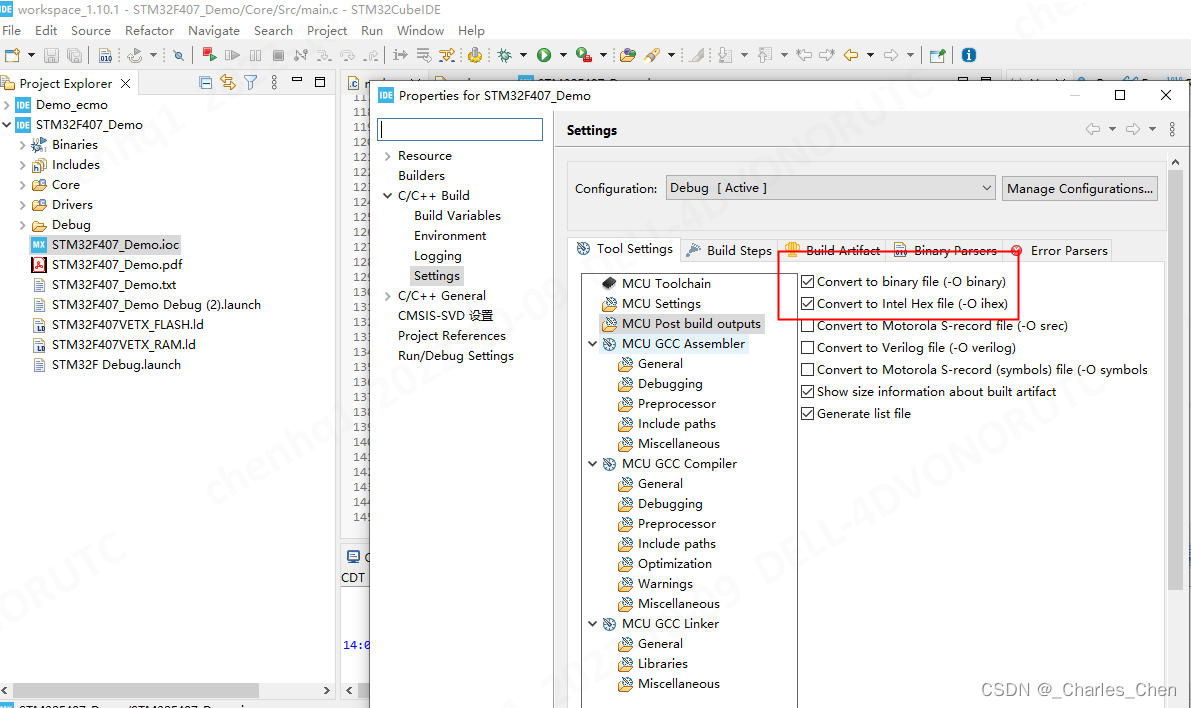The height and width of the screenshot is (708, 1191).
Task: Collapse the MCU GCC Compiler node
Action: pos(592,464)
